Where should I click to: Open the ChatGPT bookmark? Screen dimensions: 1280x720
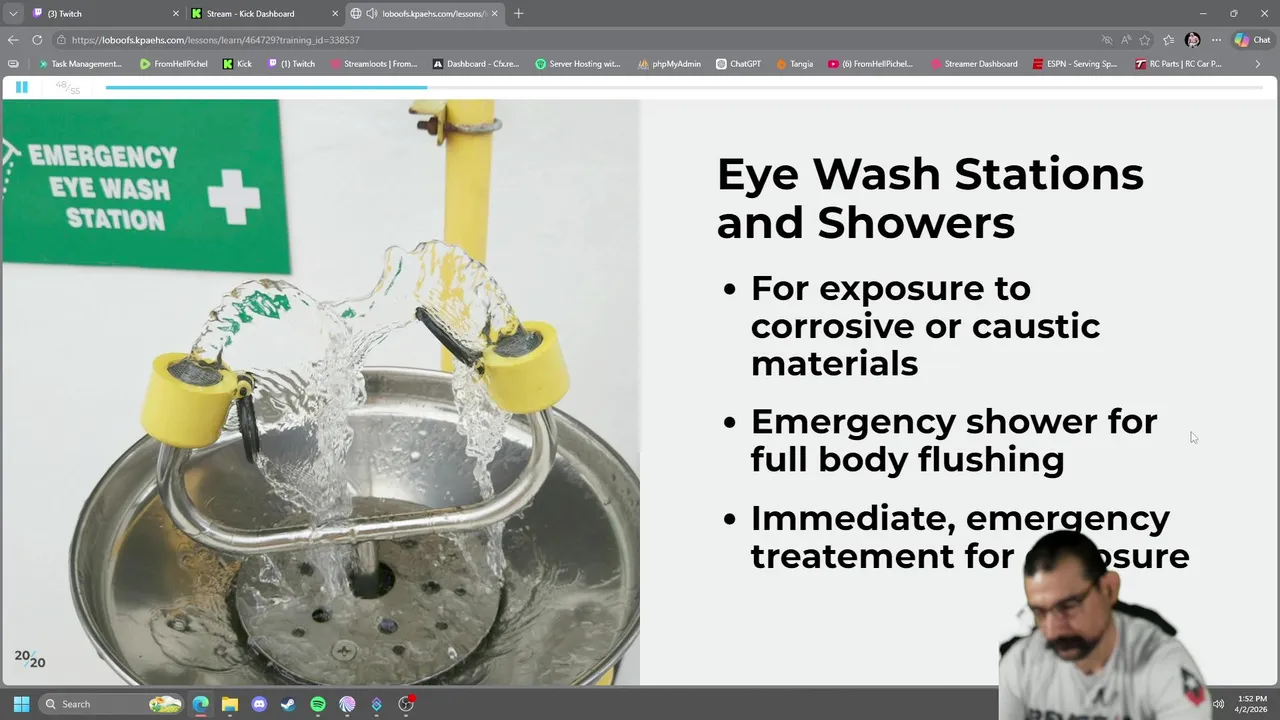(x=739, y=64)
